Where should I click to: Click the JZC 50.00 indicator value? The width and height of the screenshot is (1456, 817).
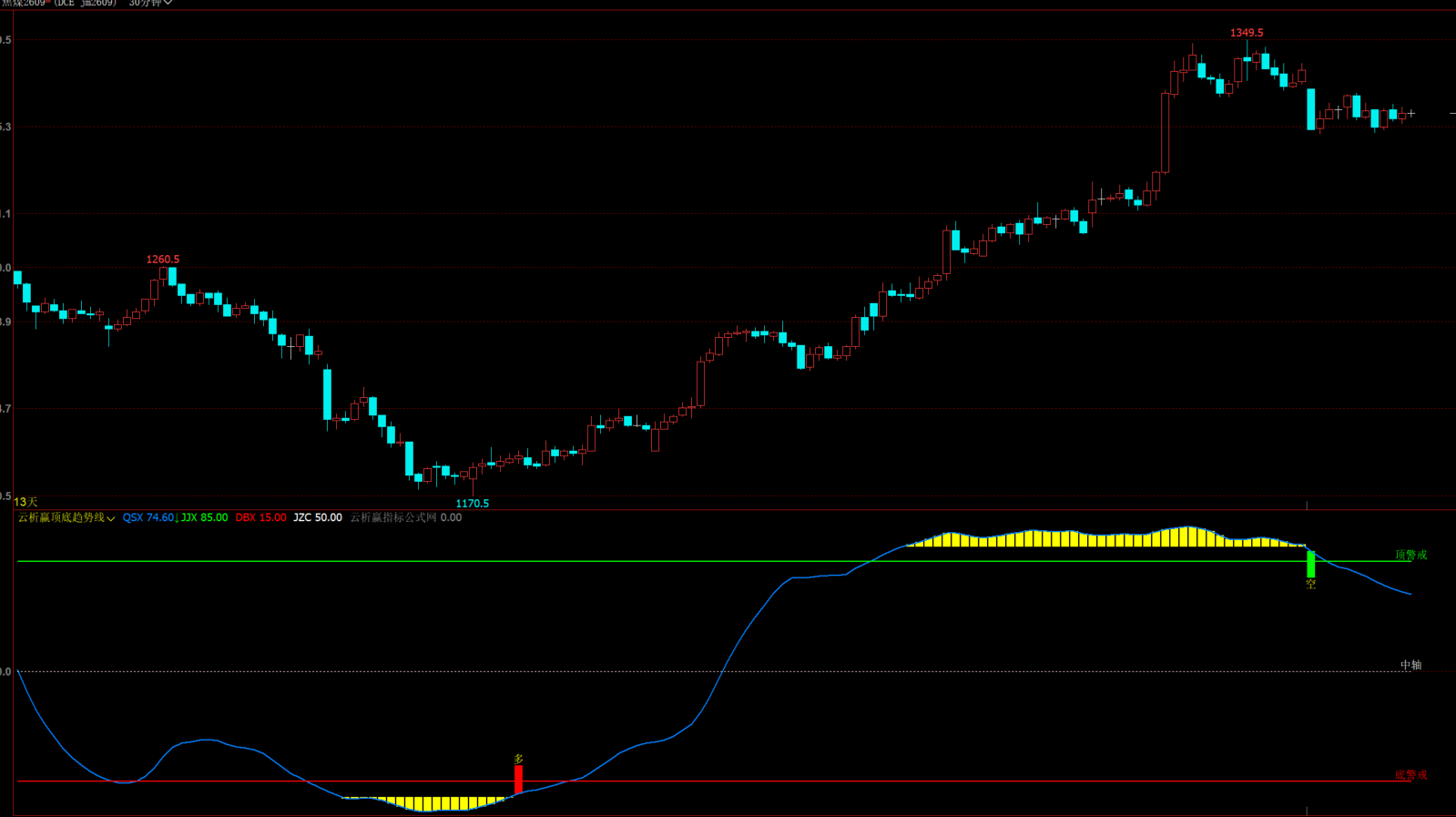tap(318, 517)
